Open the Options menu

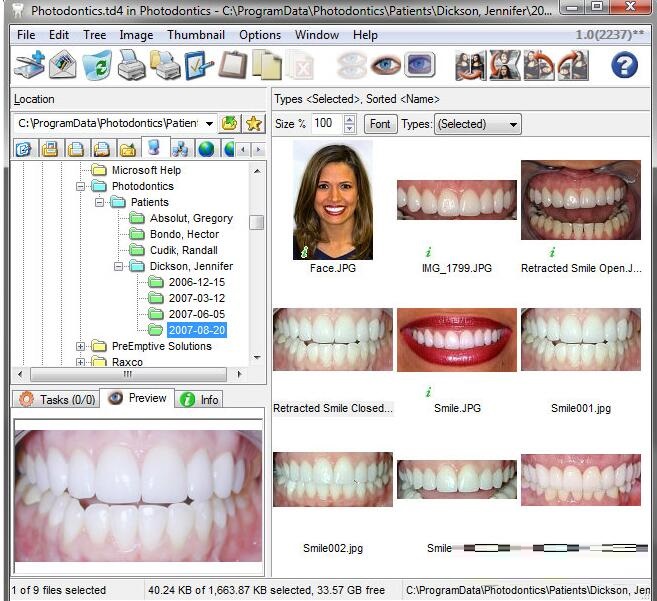tap(260, 35)
